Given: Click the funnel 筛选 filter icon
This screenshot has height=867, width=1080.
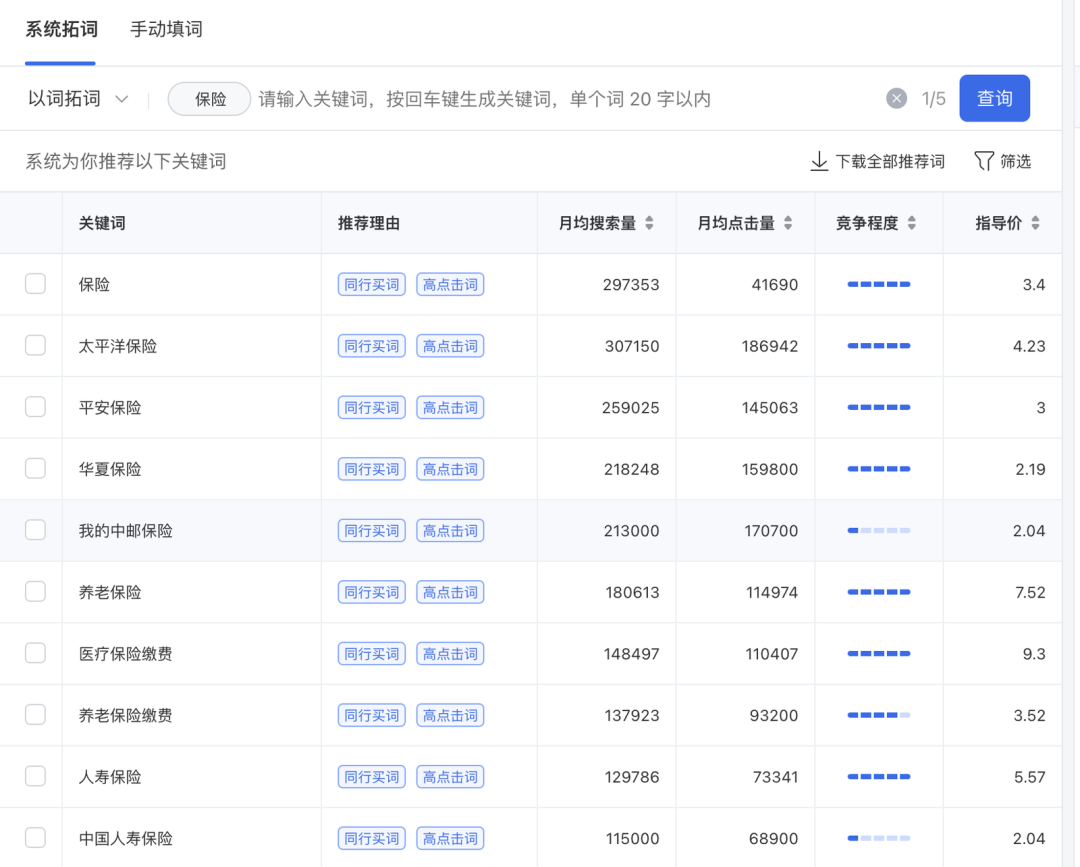Looking at the screenshot, I should (x=984, y=161).
